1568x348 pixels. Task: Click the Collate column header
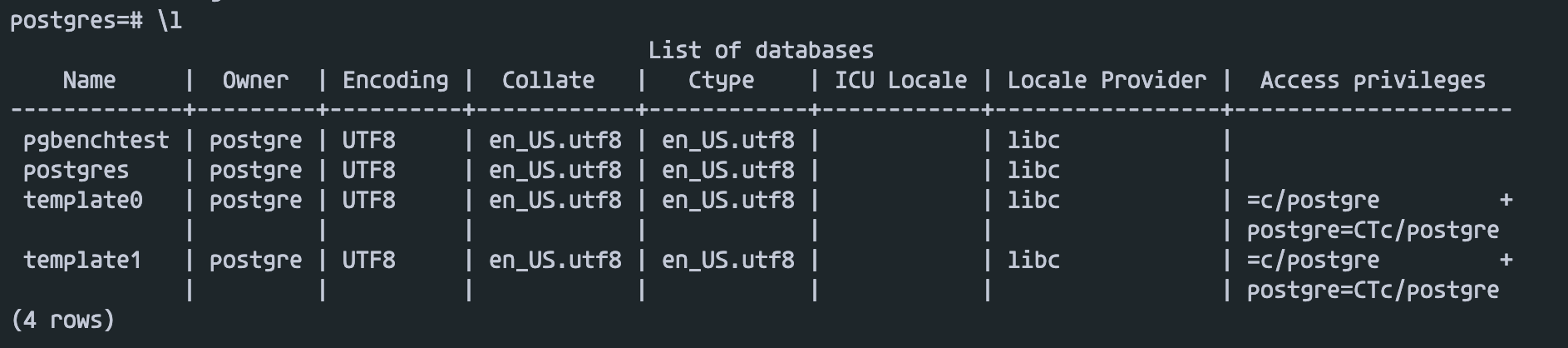(548, 81)
